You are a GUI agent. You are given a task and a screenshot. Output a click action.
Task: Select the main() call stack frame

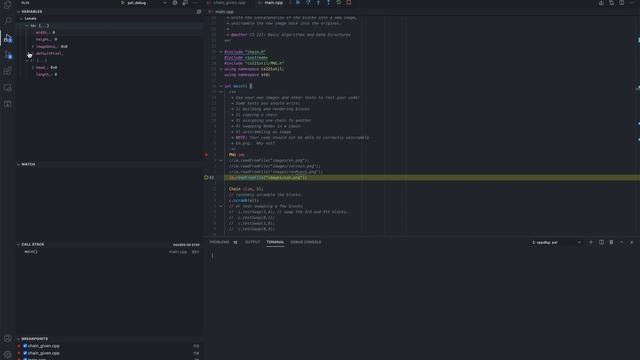(x=109, y=252)
